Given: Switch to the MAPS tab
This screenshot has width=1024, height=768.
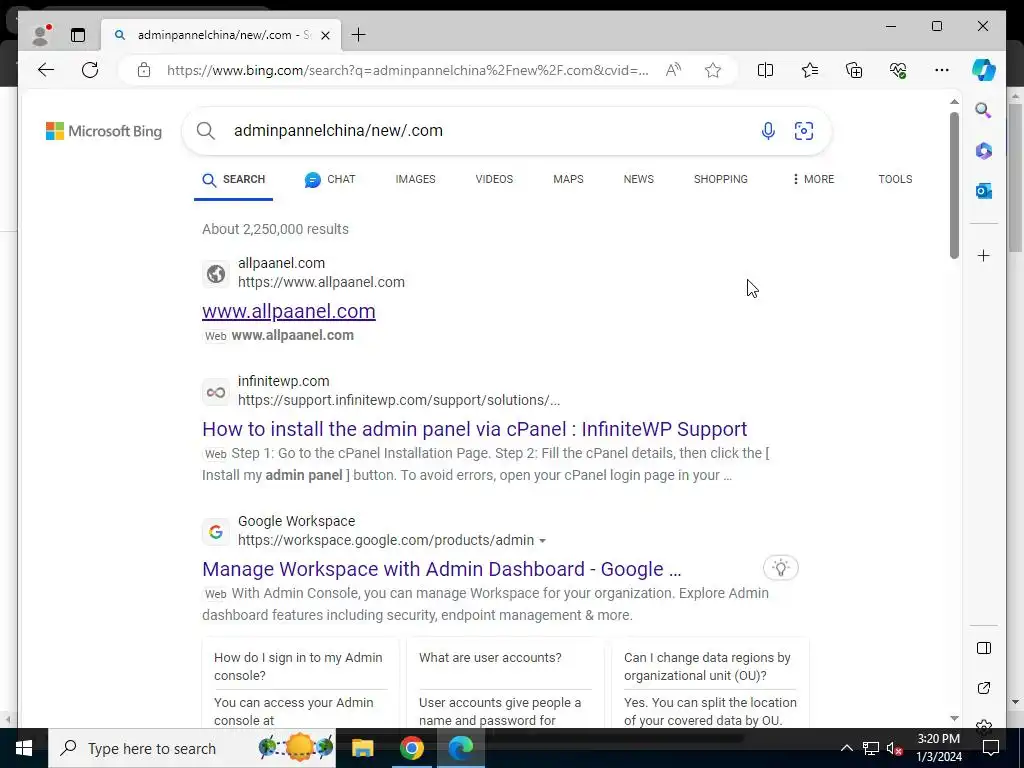Looking at the screenshot, I should click(568, 179).
